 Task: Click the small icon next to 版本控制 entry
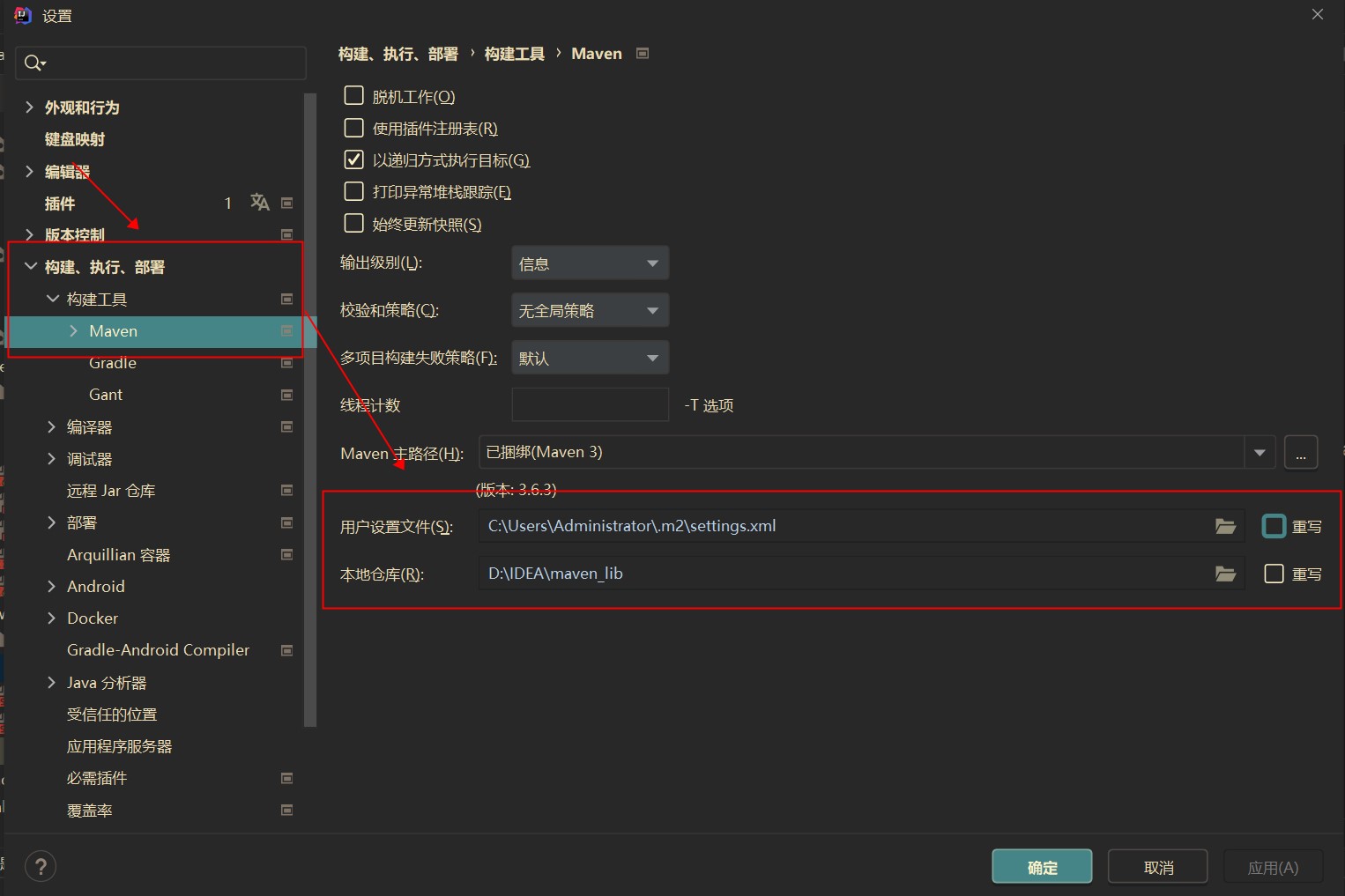click(x=286, y=234)
